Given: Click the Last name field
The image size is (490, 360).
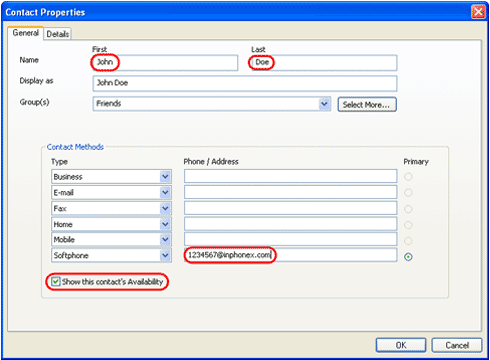Looking at the screenshot, I should click(324, 63).
